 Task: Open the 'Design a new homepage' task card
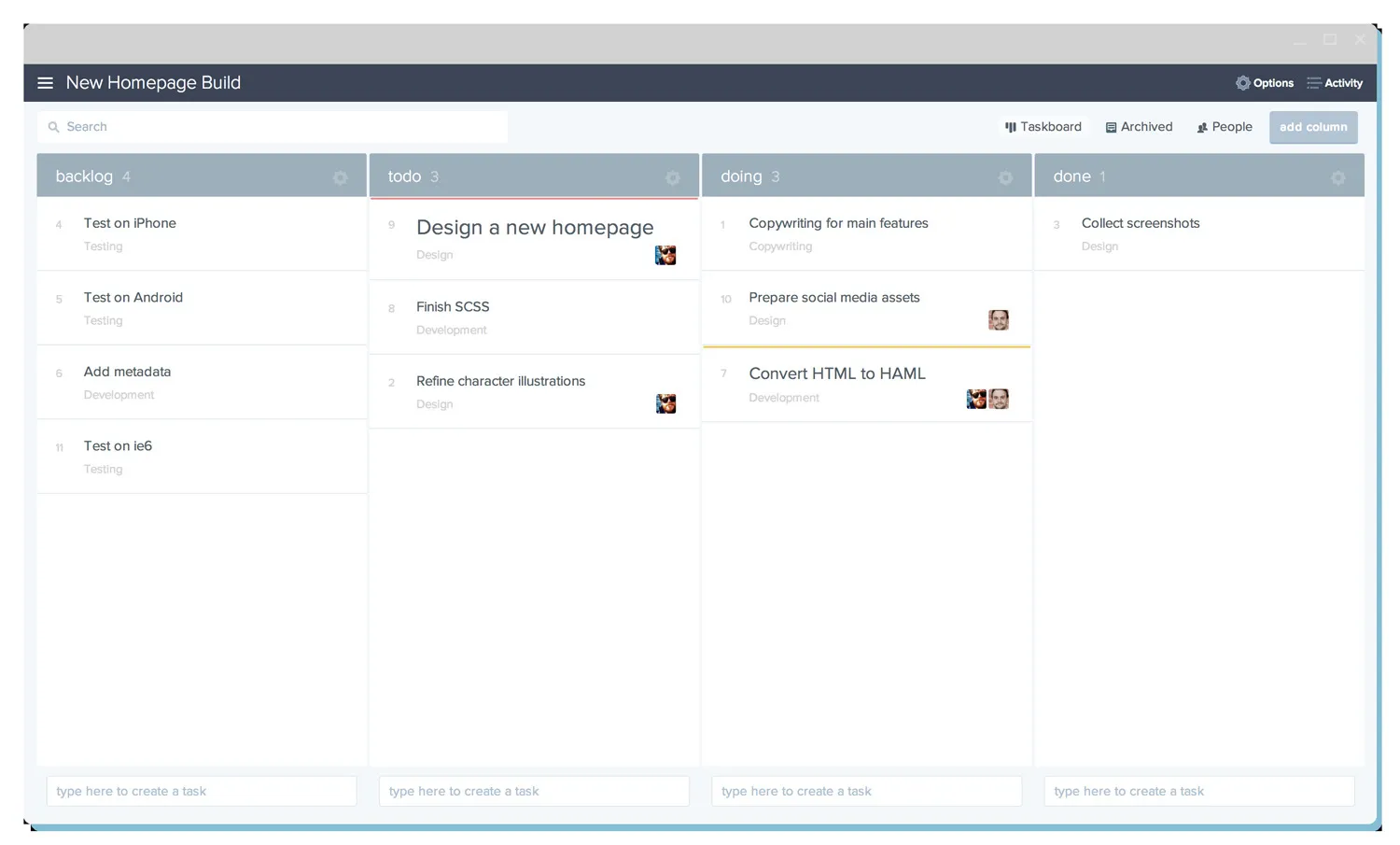coord(534,227)
